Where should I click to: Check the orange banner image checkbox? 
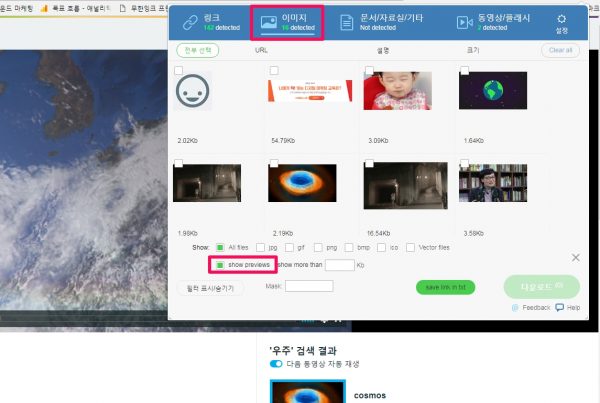click(x=274, y=70)
